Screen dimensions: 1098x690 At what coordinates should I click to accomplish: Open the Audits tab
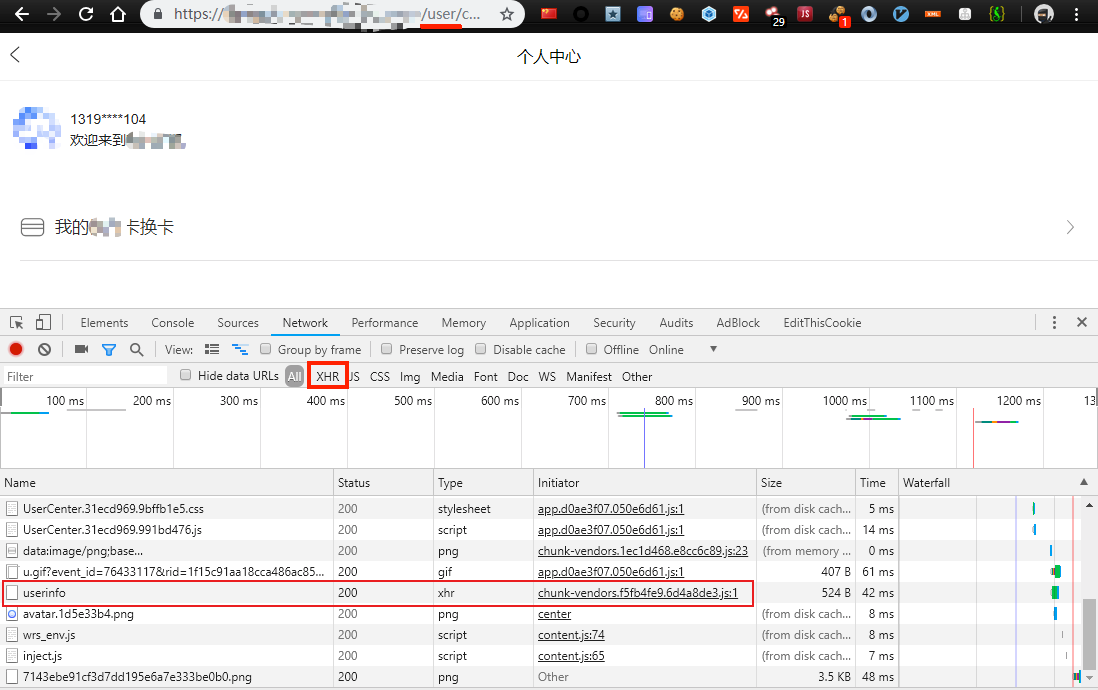click(676, 323)
